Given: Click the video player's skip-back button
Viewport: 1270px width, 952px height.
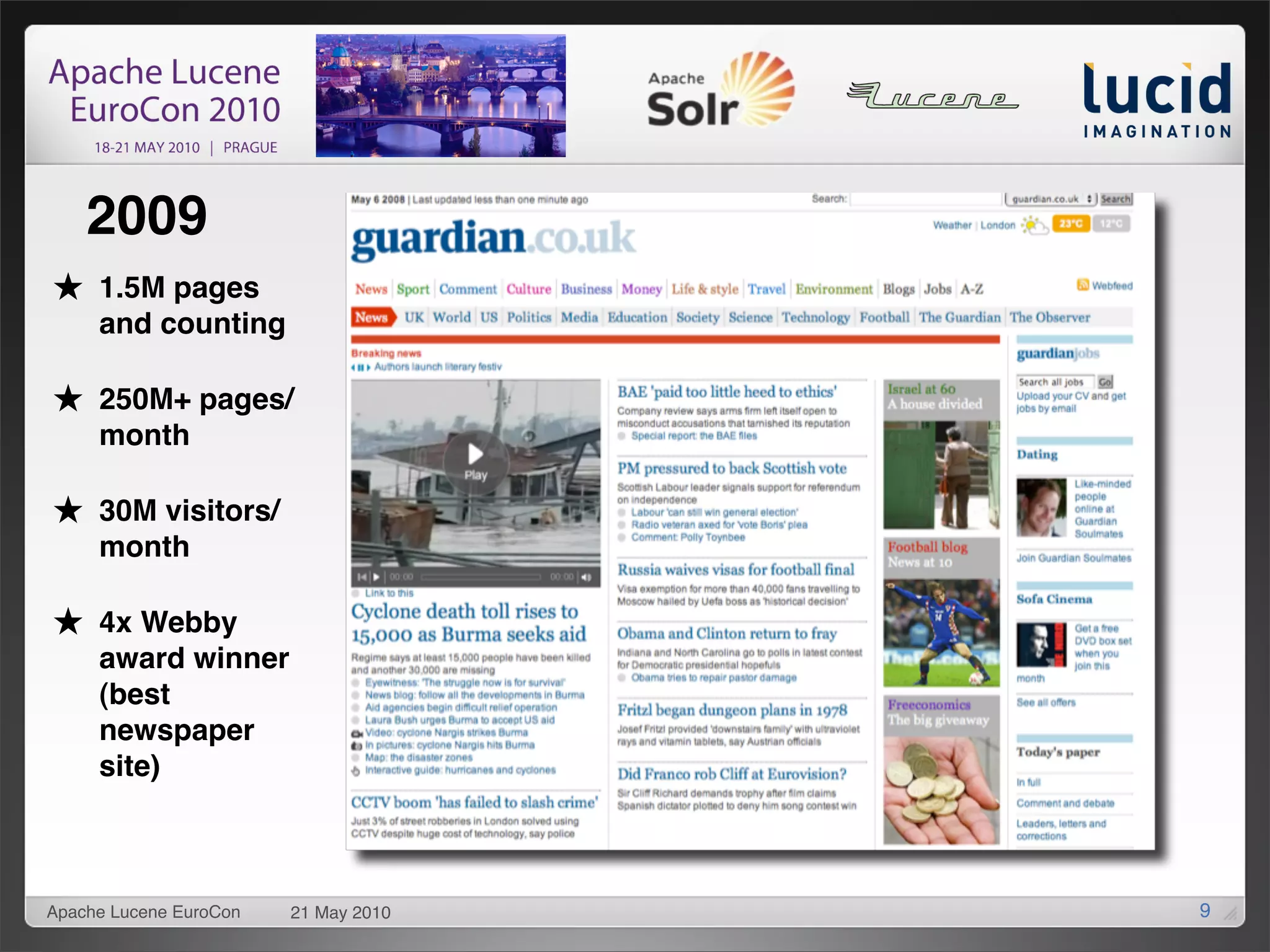Looking at the screenshot, I should 362,578.
